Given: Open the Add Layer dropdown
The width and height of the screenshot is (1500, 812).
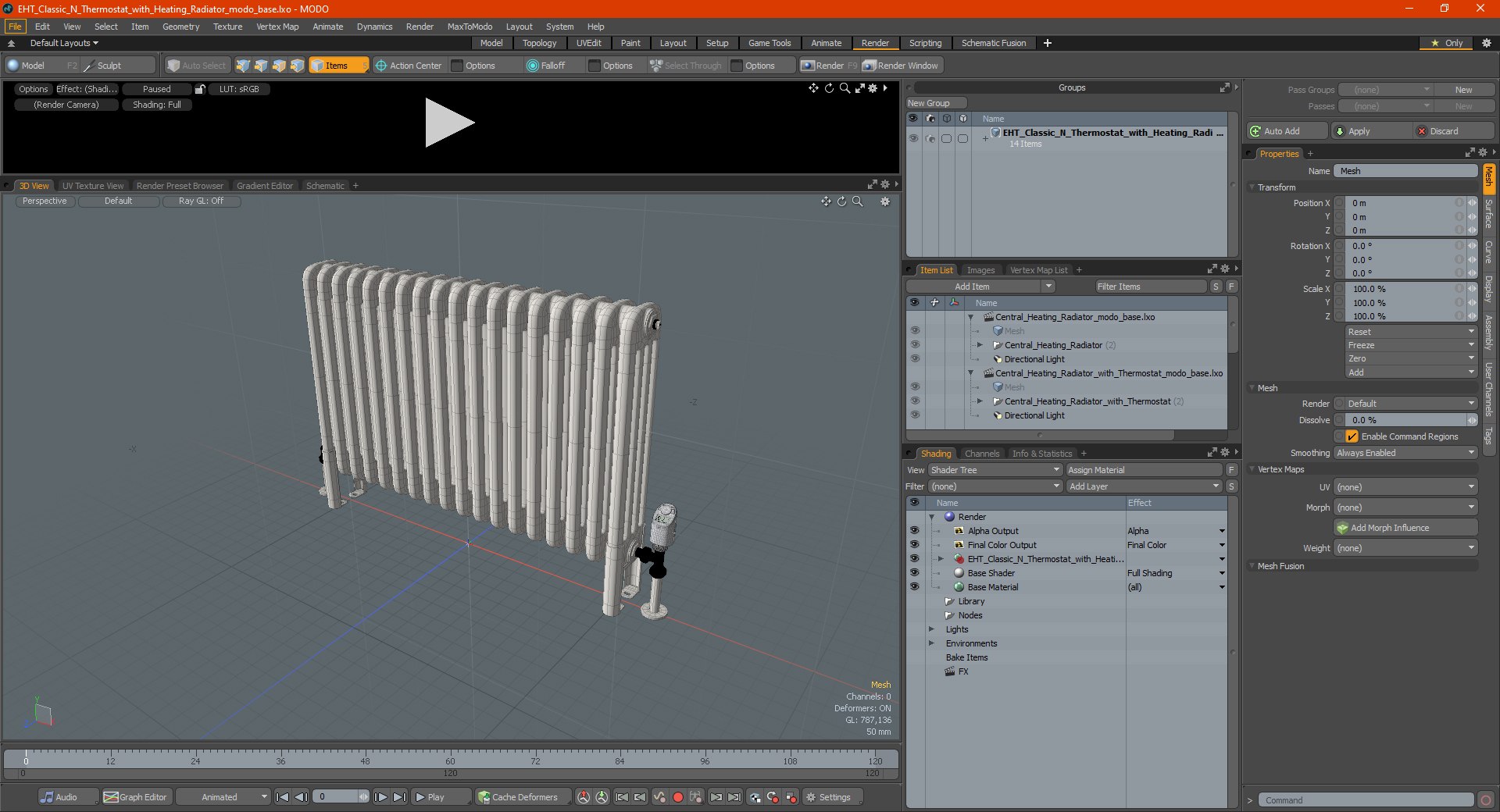Looking at the screenshot, I should click(1143, 486).
